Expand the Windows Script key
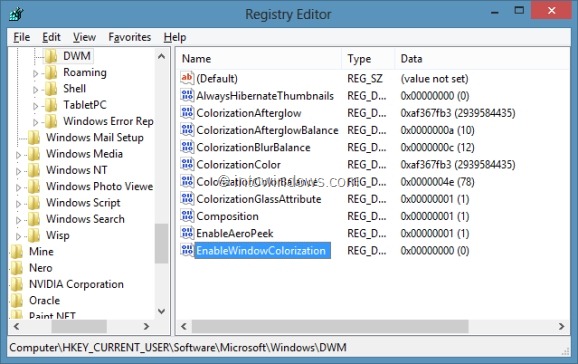The width and height of the screenshot is (578, 364). [x=18, y=204]
